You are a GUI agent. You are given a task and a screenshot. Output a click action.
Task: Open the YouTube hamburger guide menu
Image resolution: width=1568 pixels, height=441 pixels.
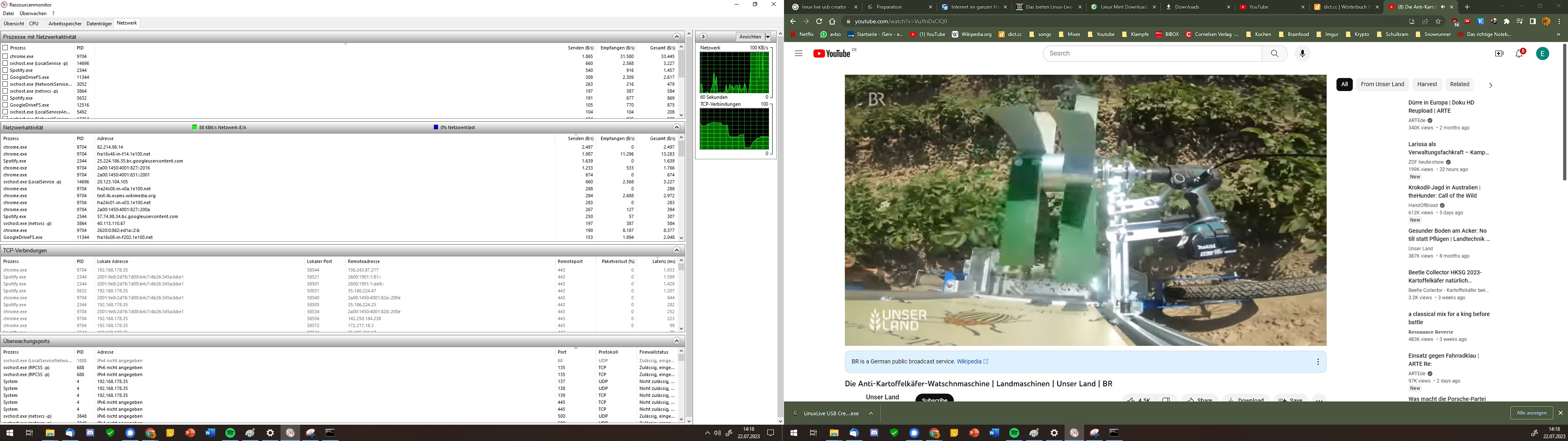click(x=799, y=53)
